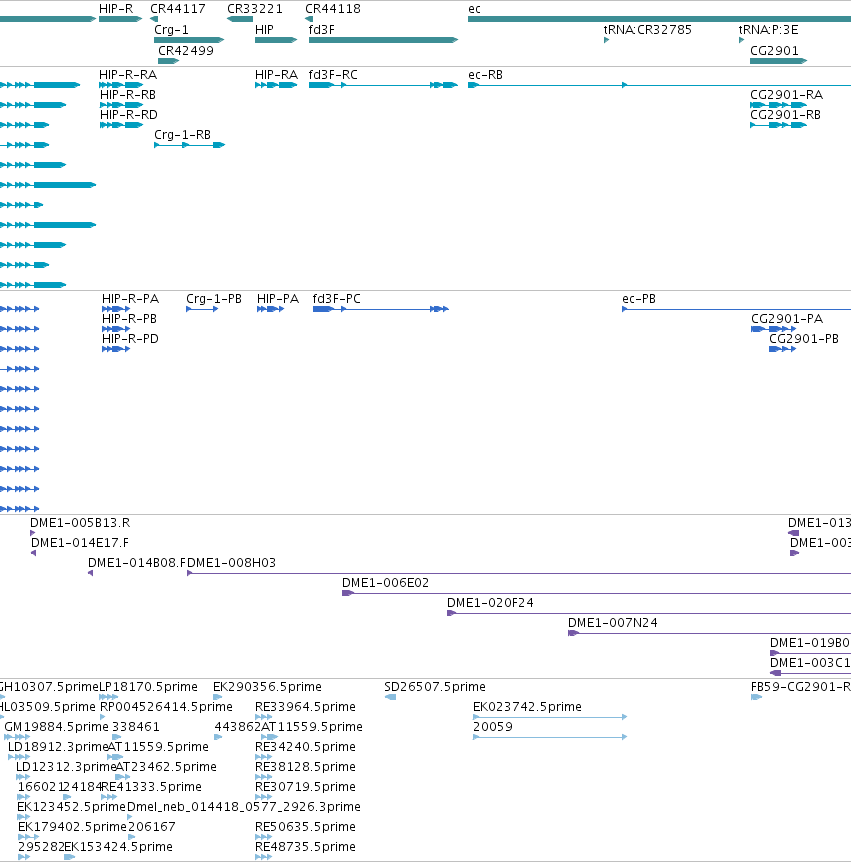Select the Crg-1 gene label
The image size is (851, 862).
pos(172,30)
